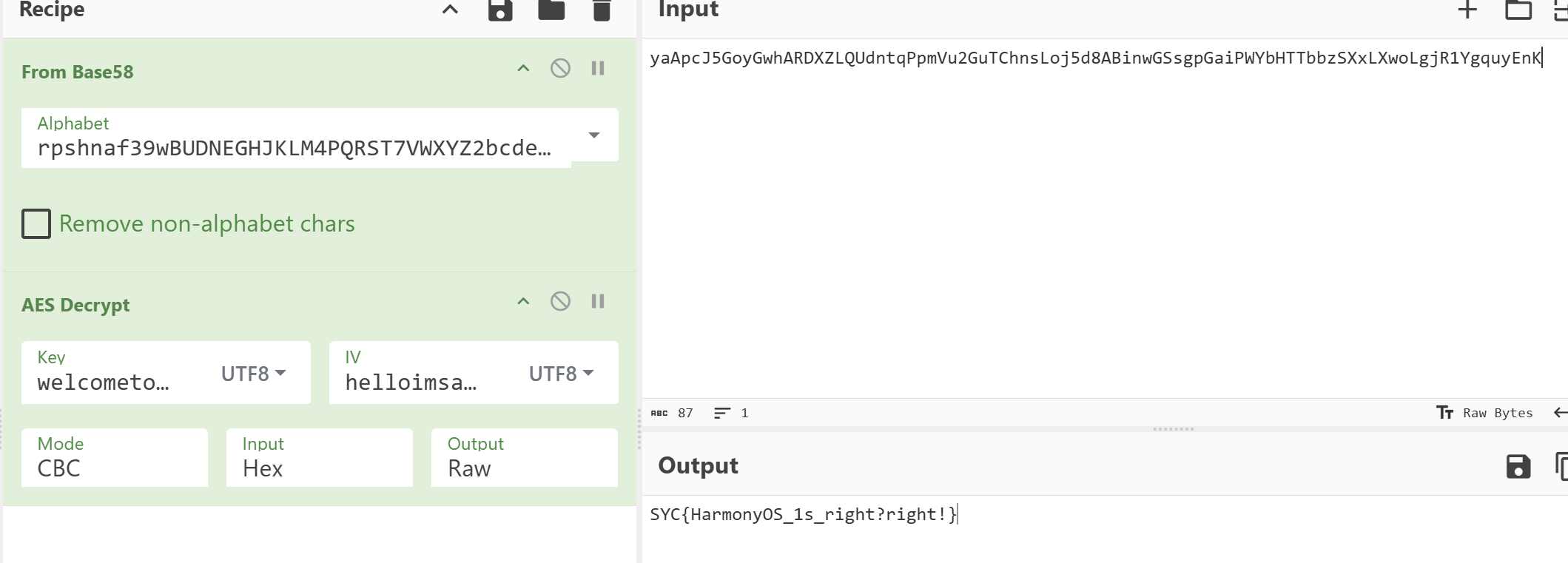Open the Base58 Alphabet dropdown
The width and height of the screenshot is (1568, 563).
click(x=593, y=135)
